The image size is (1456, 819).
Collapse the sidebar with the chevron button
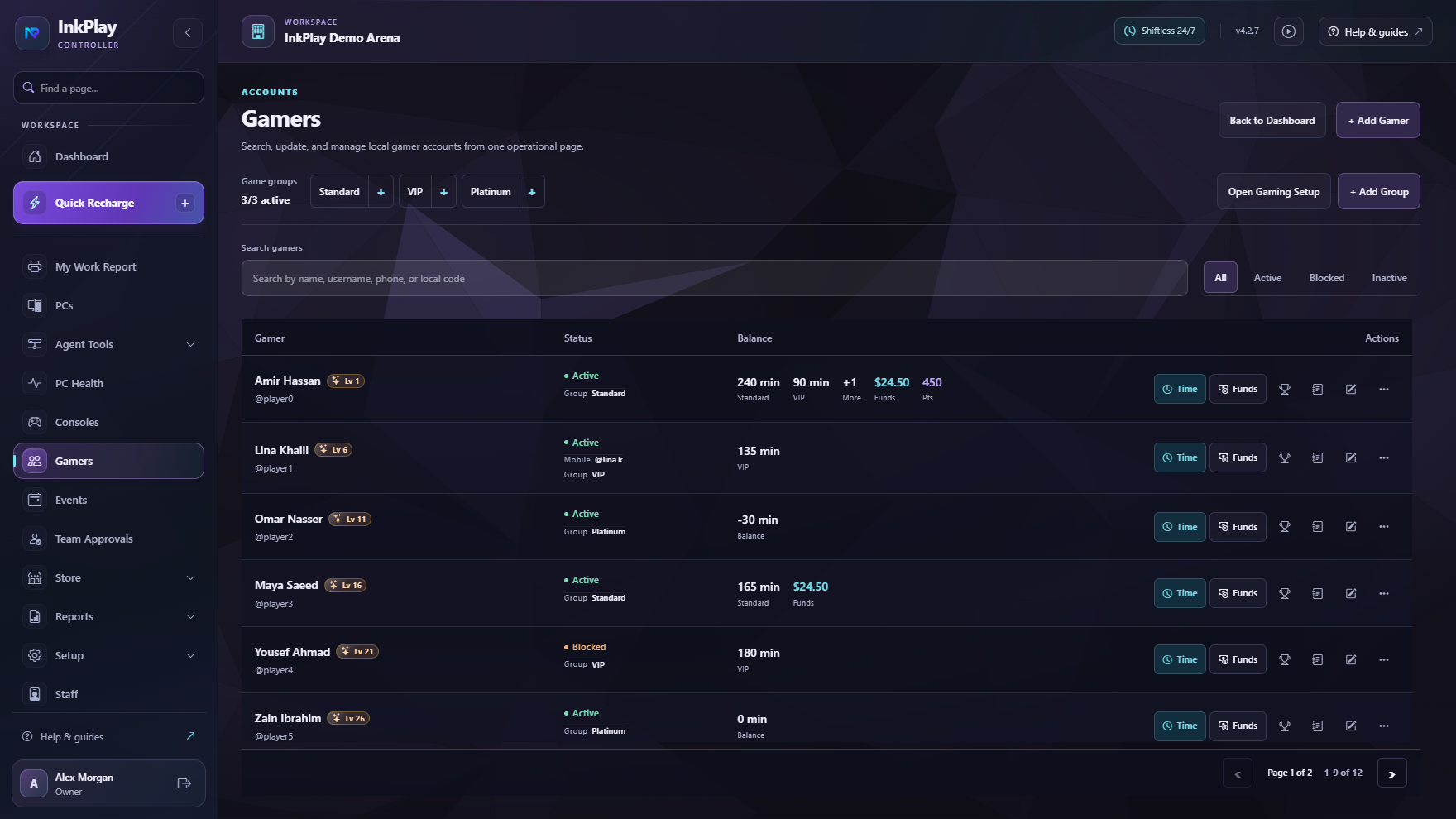pos(188,33)
